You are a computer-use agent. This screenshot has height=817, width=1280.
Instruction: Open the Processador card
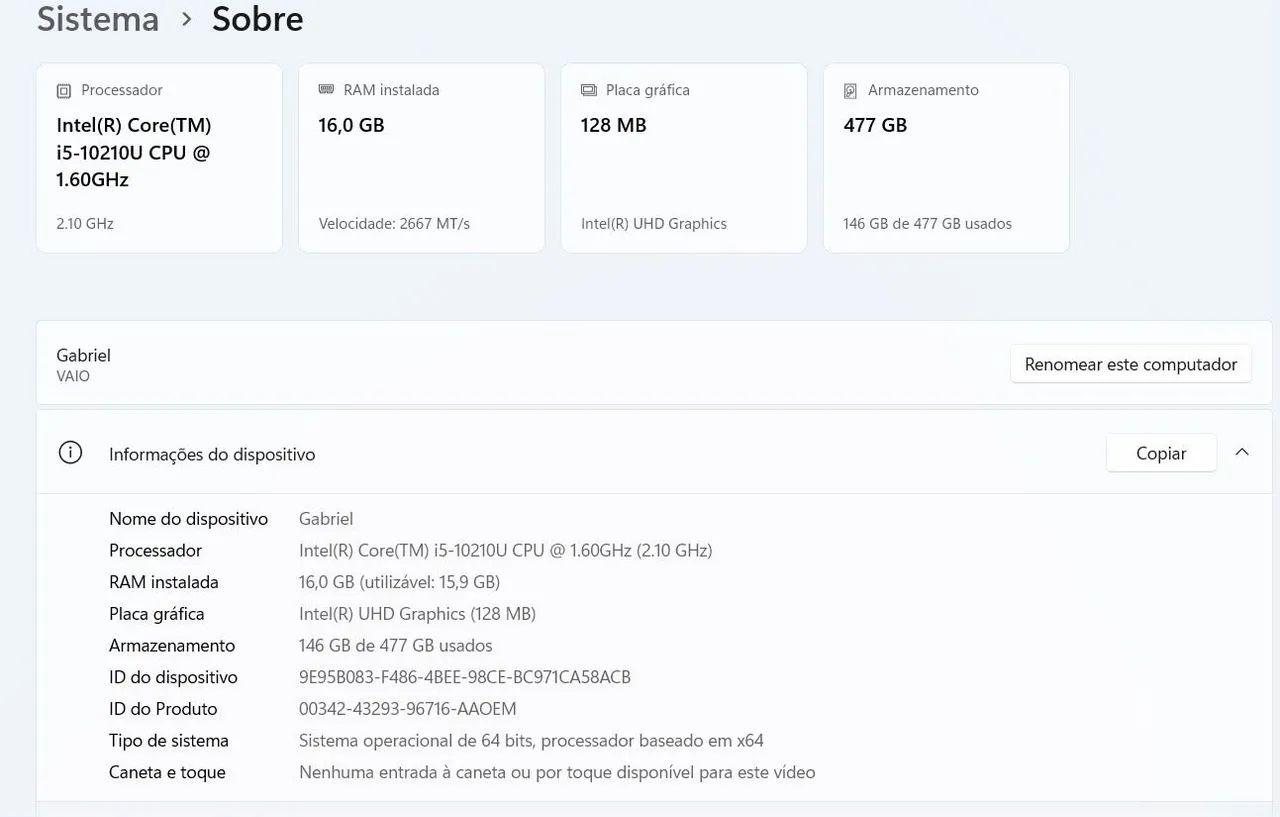[159, 158]
